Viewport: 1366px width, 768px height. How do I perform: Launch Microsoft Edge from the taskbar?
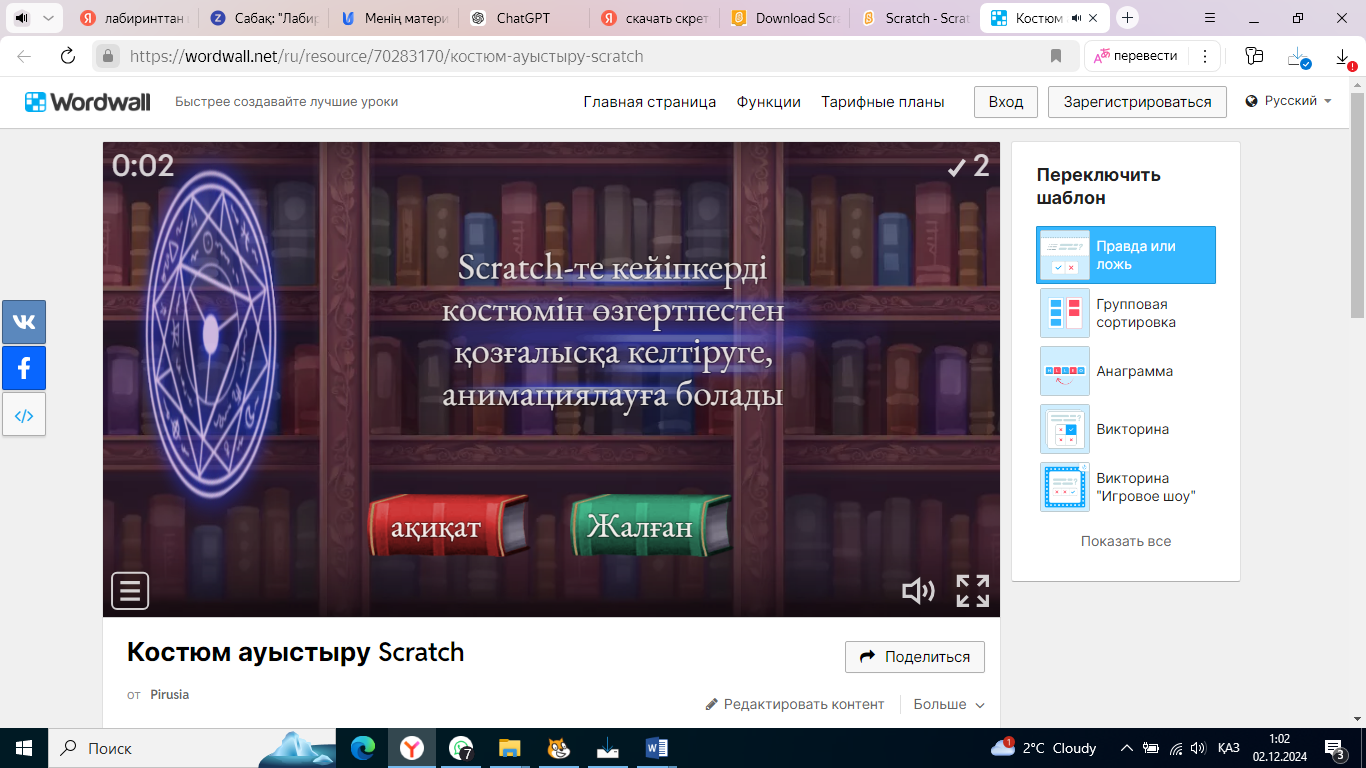coord(363,748)
